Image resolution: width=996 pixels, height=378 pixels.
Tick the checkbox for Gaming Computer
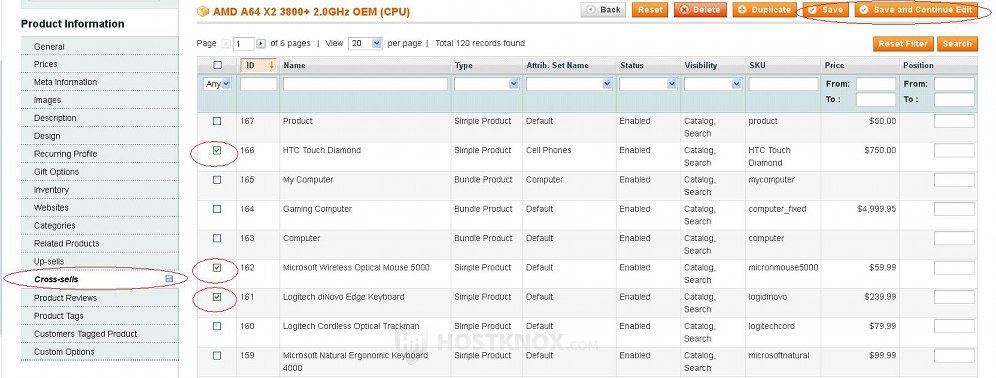tap(217, 209)
